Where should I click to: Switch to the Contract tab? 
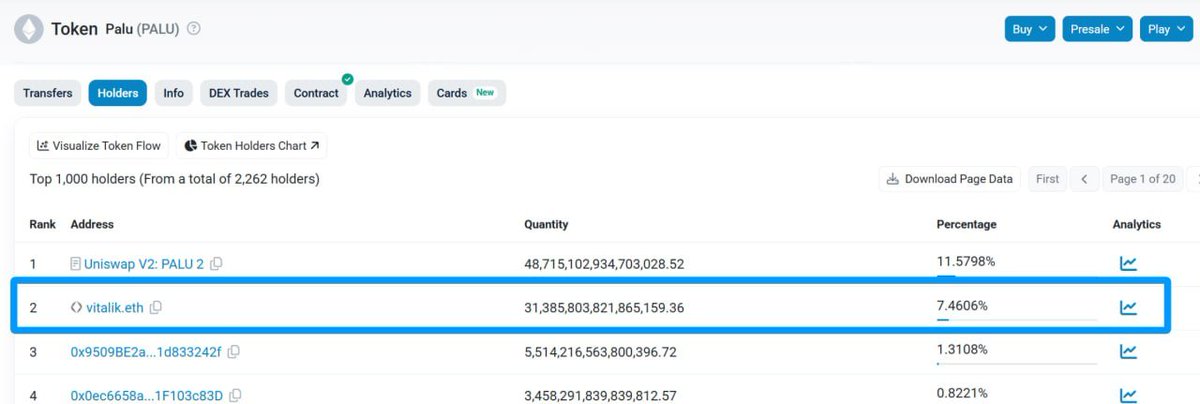pyautogui.click(x=316, y=93)
